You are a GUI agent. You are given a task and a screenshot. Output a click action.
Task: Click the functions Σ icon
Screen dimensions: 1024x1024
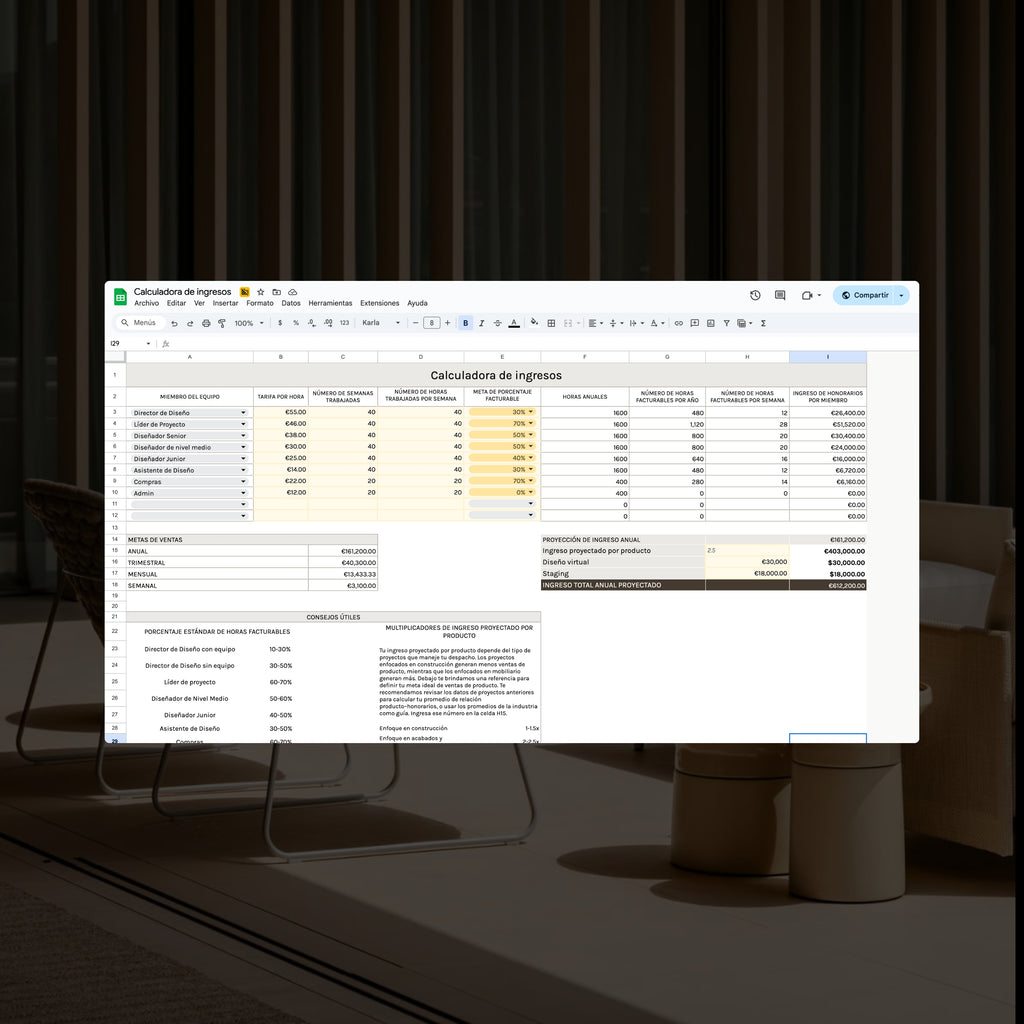click(x=762, y=322)
